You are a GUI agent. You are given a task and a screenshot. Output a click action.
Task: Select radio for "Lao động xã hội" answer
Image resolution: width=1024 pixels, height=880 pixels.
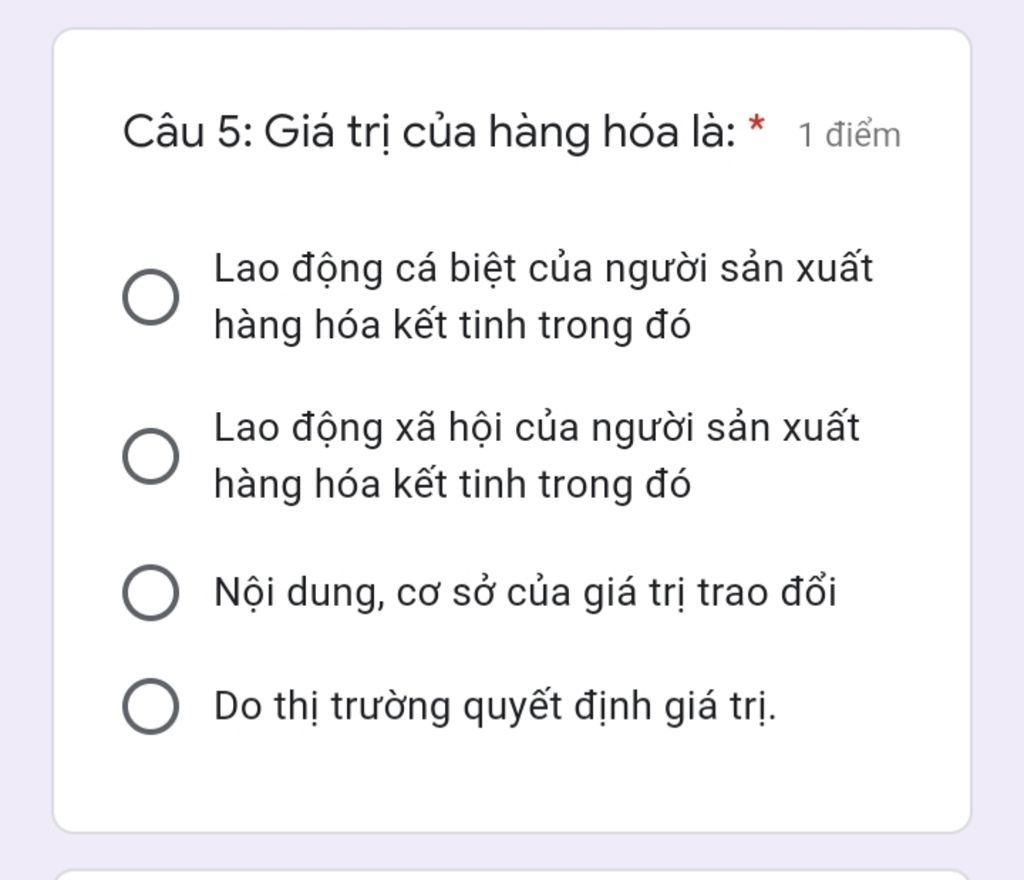point(151,456)
